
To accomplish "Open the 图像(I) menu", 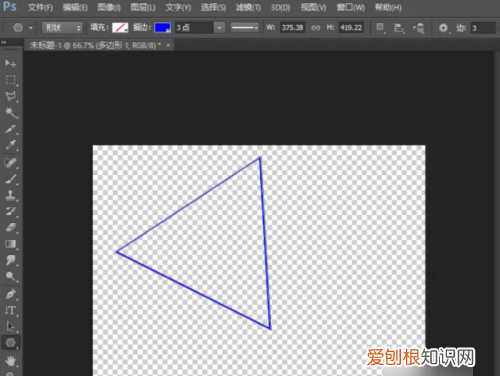I will click(109, 7).
